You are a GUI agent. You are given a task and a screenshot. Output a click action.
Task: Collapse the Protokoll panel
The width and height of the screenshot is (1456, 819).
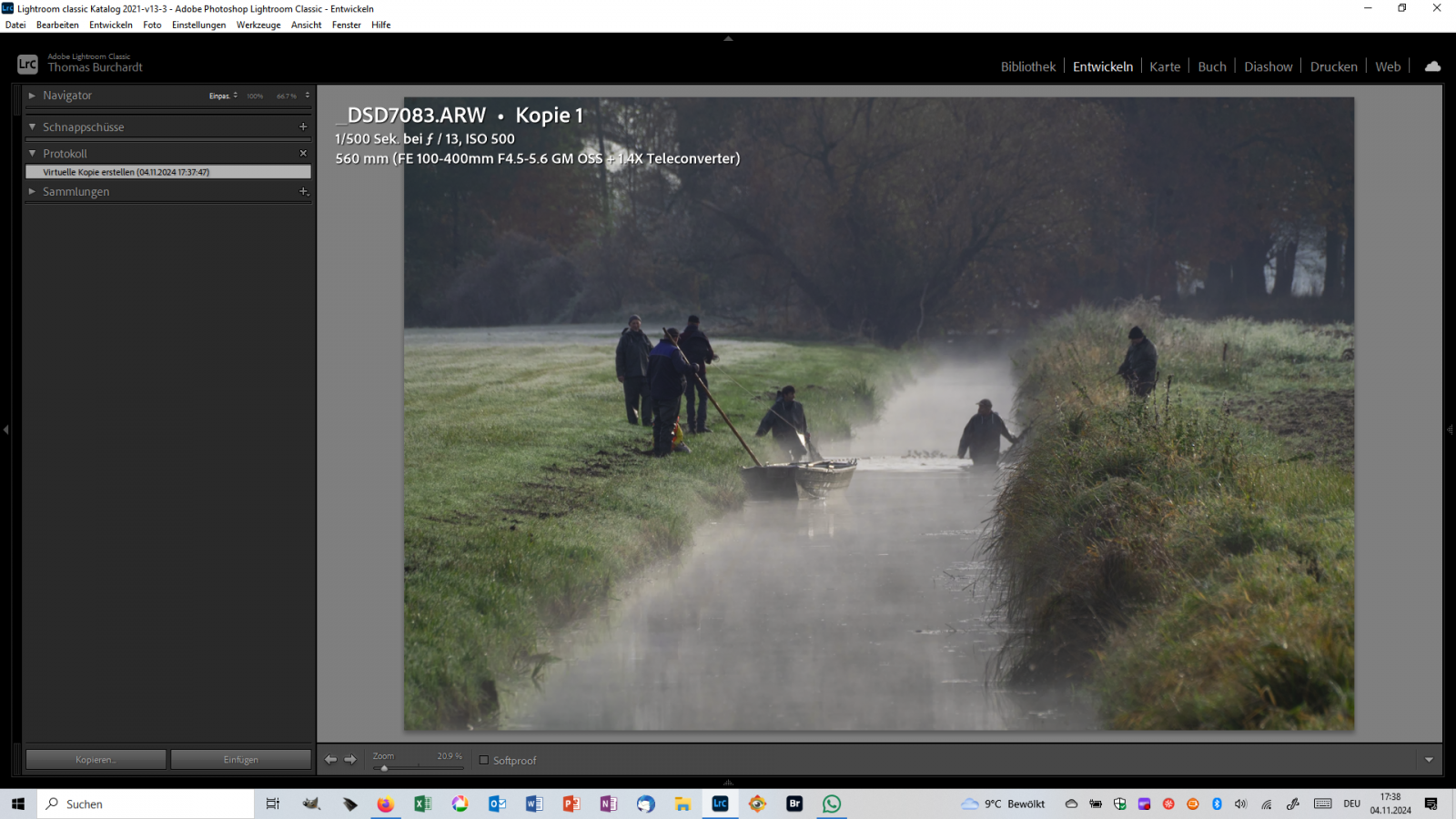coord(32,153)
